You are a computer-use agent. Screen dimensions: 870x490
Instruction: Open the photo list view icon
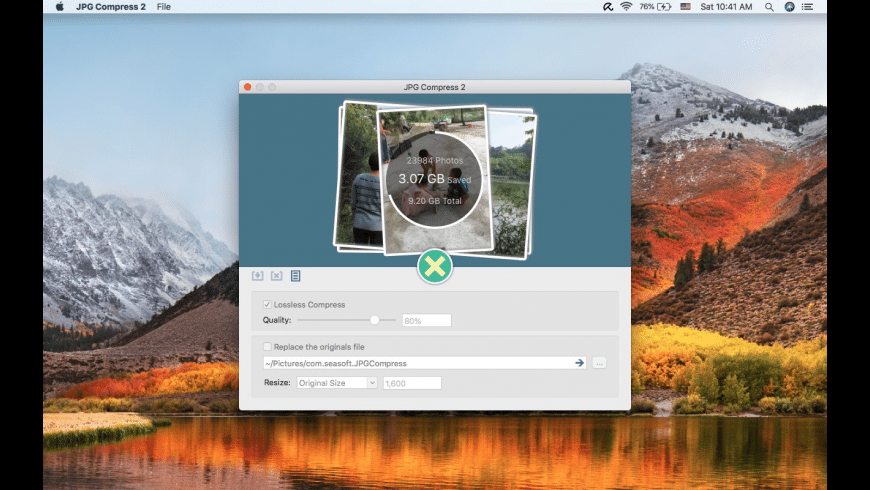tap(295, 276)
